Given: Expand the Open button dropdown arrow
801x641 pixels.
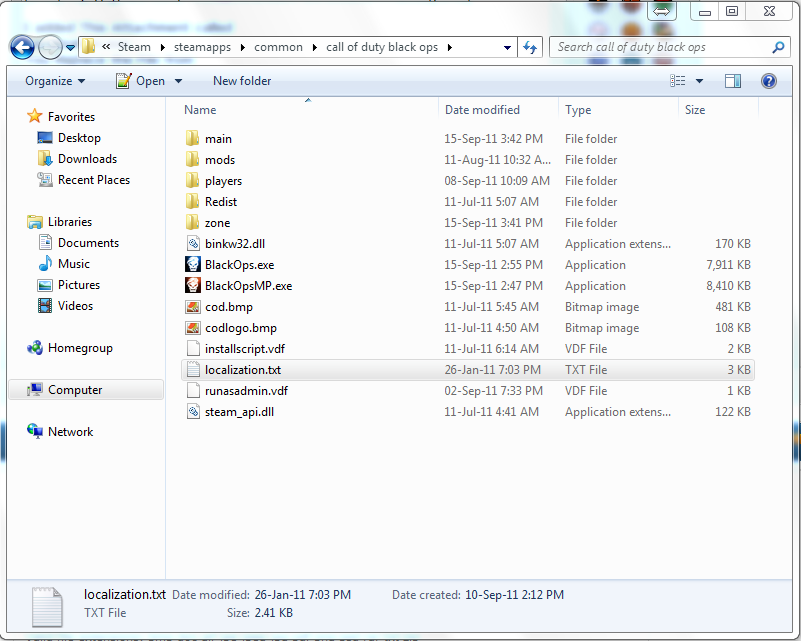Looking at the screenshot, I should click(x=178, y=81).
